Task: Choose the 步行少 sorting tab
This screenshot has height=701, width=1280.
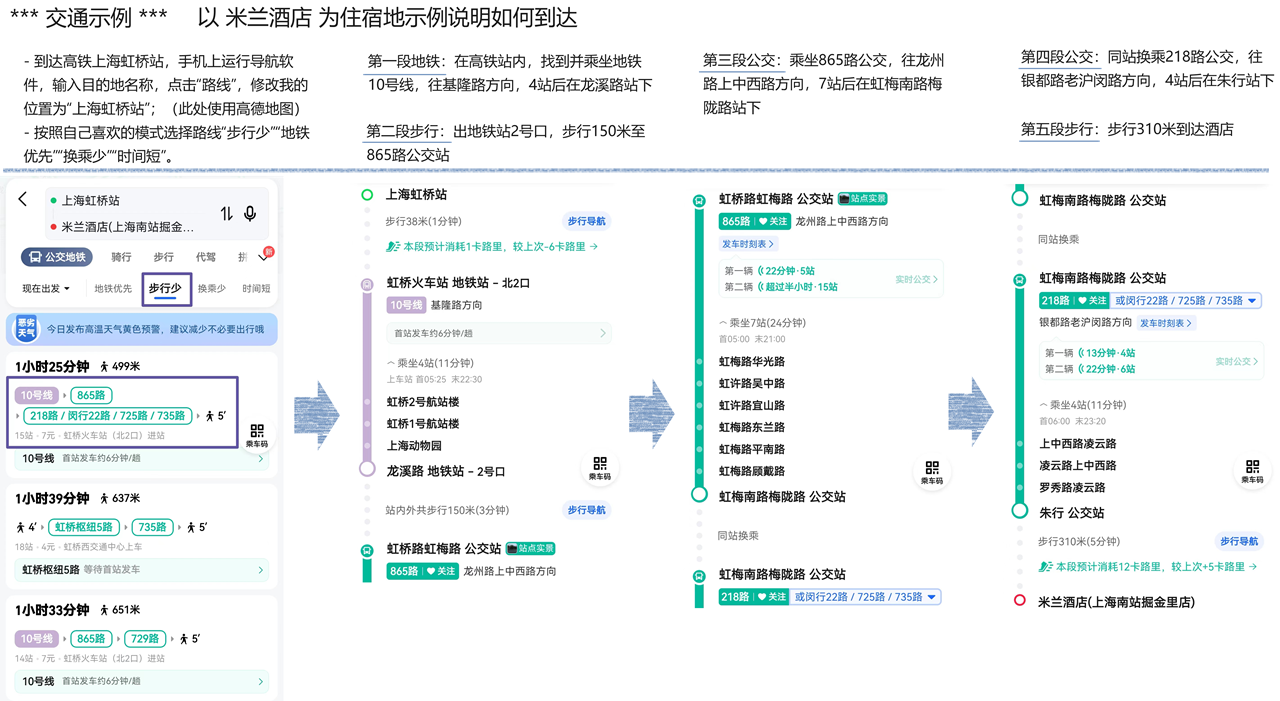Action: (x=165, y=288)
